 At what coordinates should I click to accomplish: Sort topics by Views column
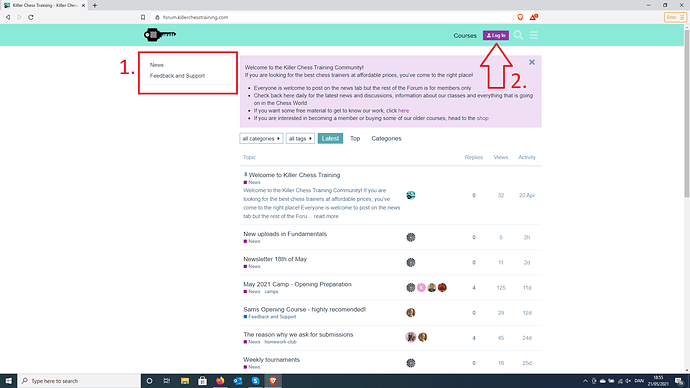(x=501, y=157)
